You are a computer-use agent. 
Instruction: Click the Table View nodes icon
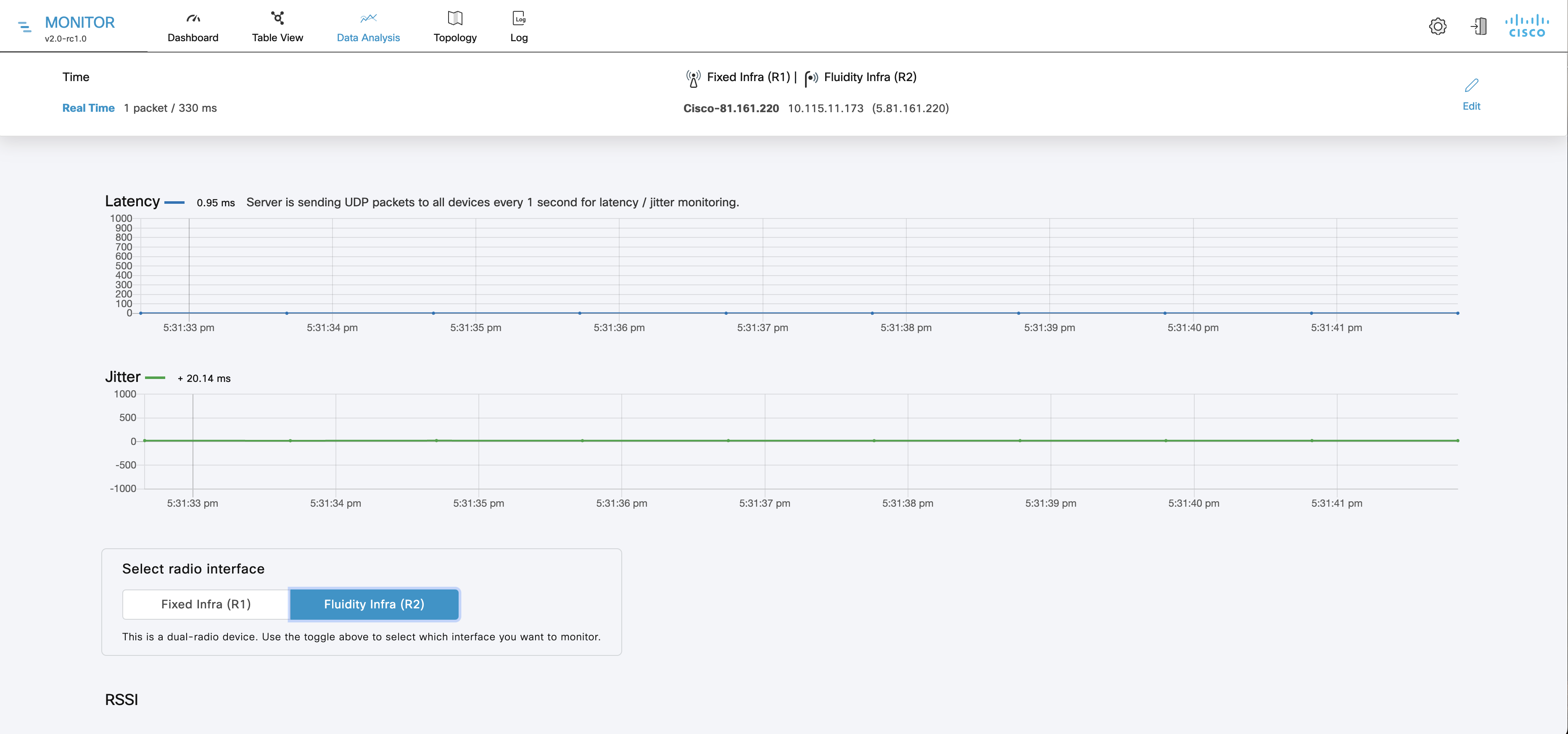click(277, 18)
